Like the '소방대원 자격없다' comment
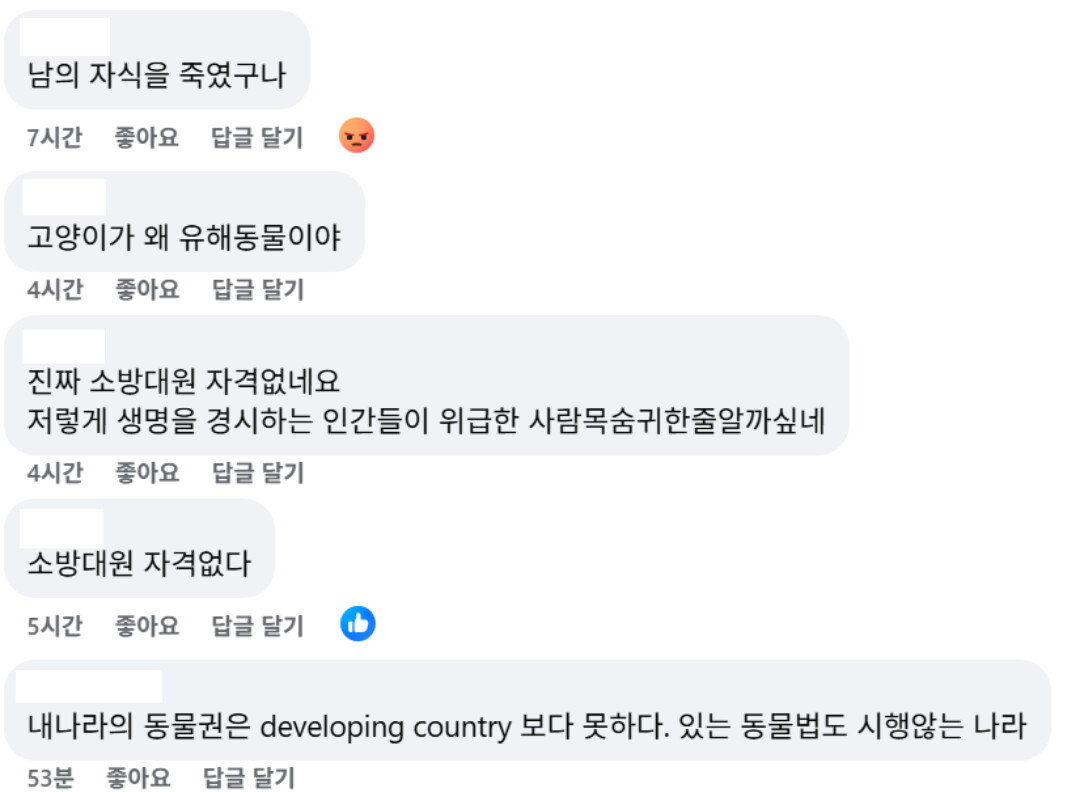The image size is (1080, 792). coord(146,626)
